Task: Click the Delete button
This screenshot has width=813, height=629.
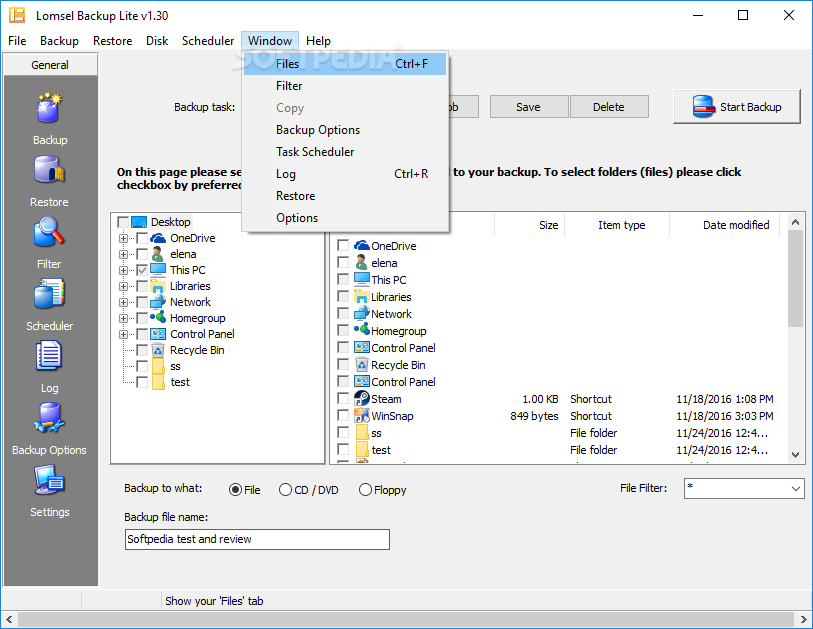Action: pos(609,107)
